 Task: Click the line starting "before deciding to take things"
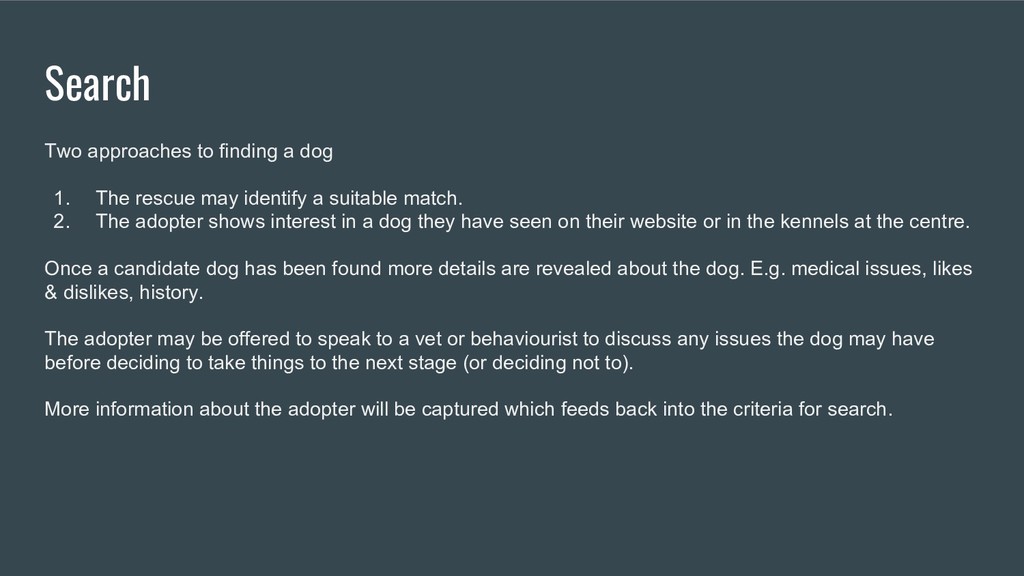[x=339, y=363]
